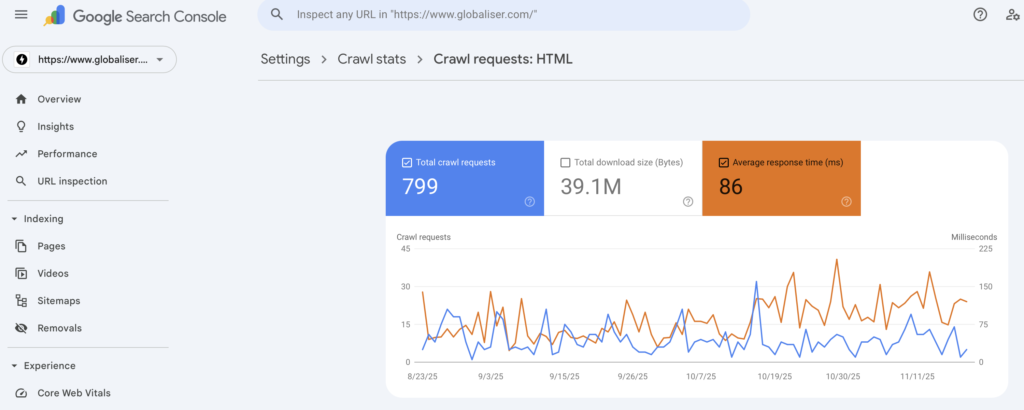Open the hamburger main menu
The image size is (1024, 410).
[x=21, y=15]
